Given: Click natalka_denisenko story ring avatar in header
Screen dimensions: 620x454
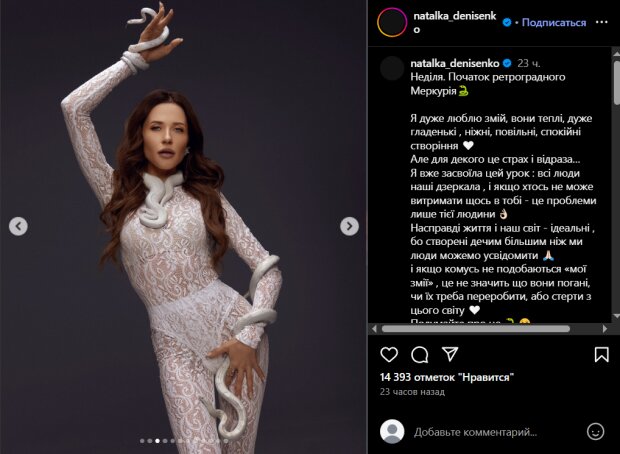Looking at the screenshot, I should (x=392, y=22).
